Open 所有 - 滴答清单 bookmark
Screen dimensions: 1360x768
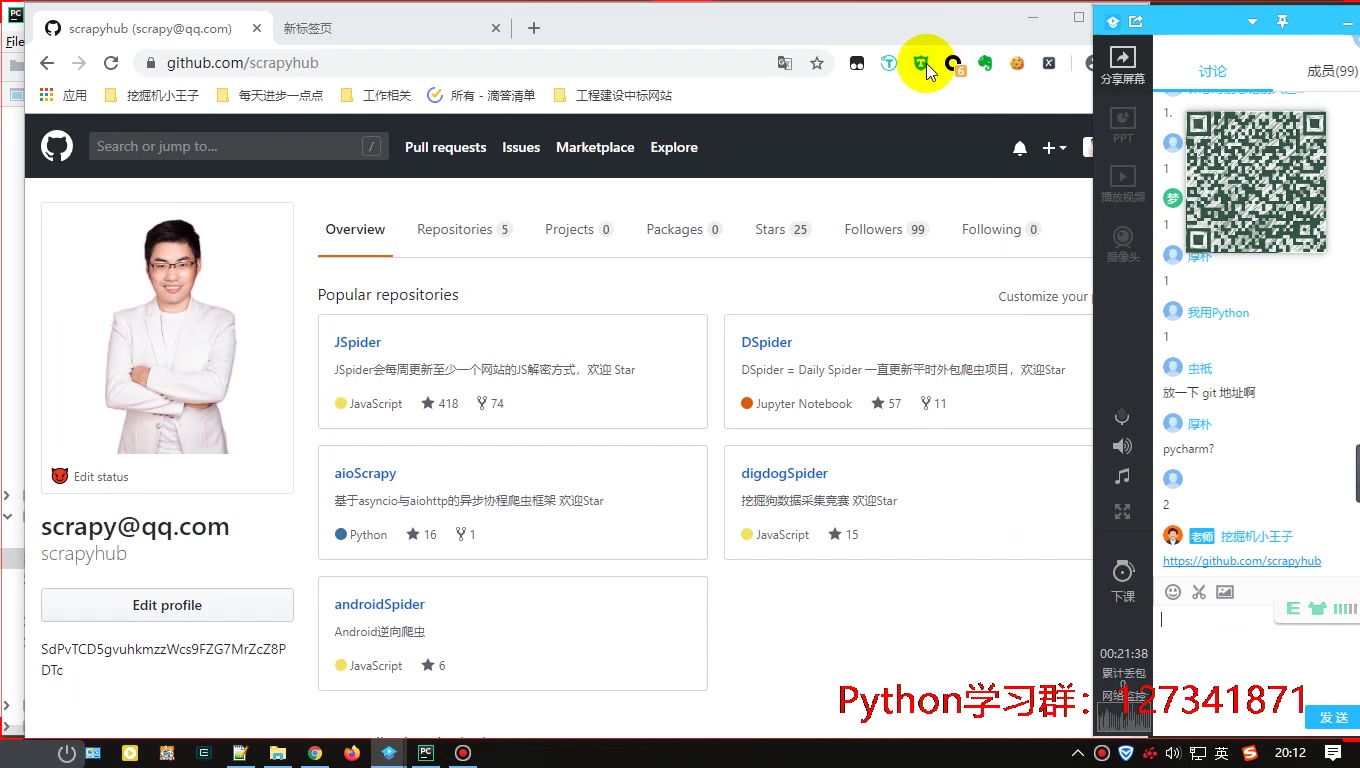click(x=482, y=96)
